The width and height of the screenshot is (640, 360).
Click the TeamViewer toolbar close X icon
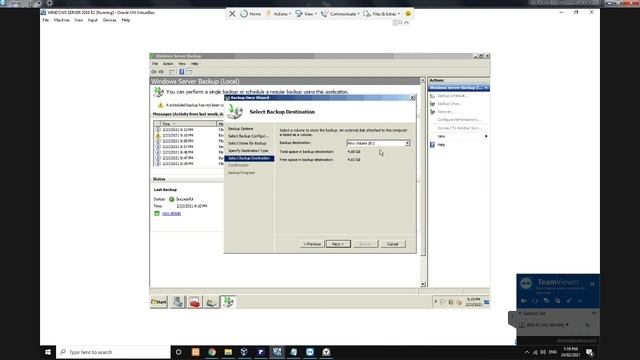(x=232, y=13)
